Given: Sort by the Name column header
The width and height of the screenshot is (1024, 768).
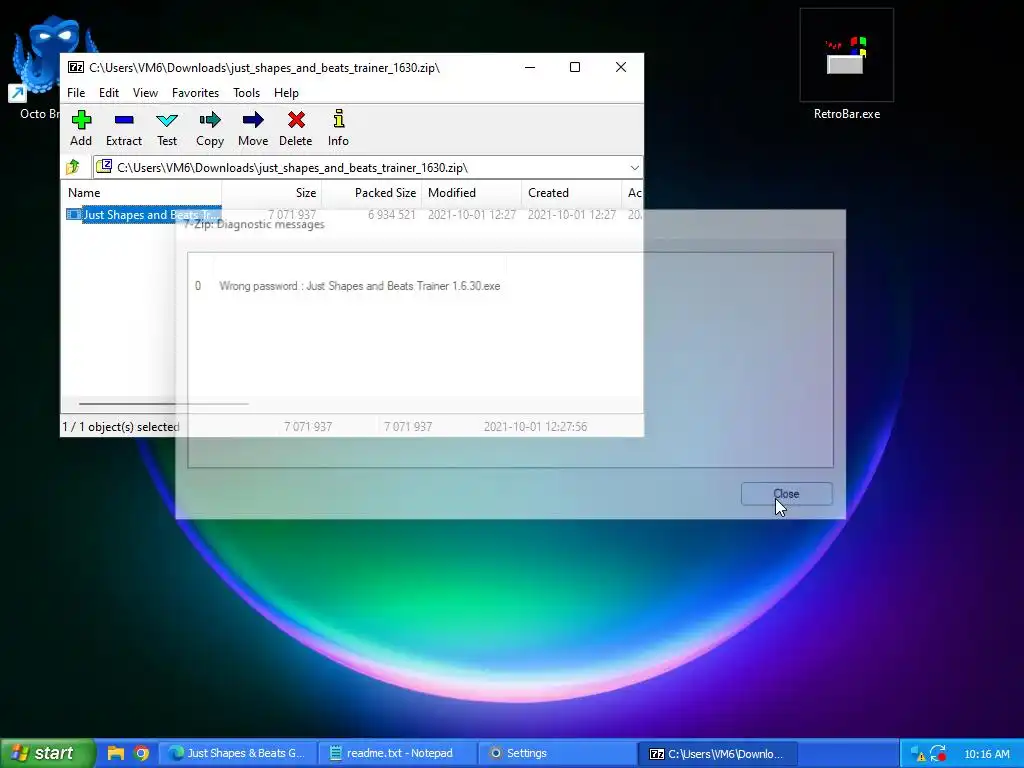Looking at the screenshot, I should (x=141, y=193).
